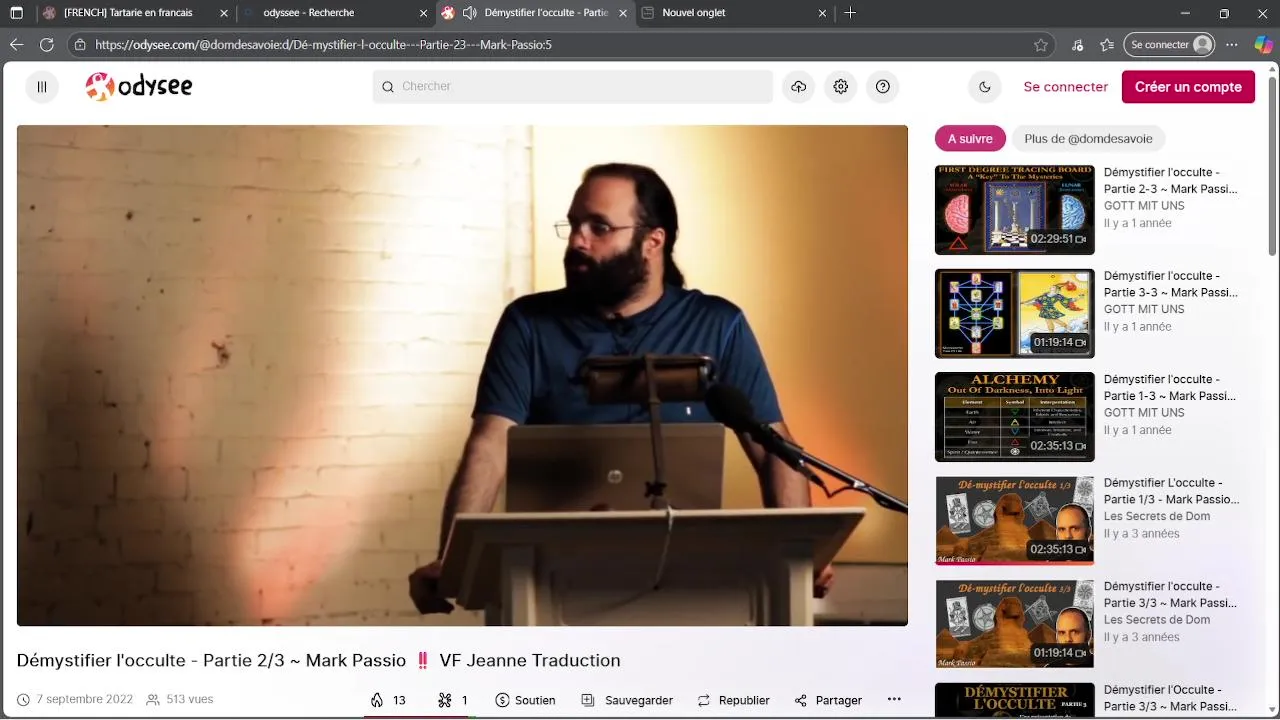Open Les Secrets de Dom channel under Partie 3/3
The image size is (1280, 720).
1157,620
